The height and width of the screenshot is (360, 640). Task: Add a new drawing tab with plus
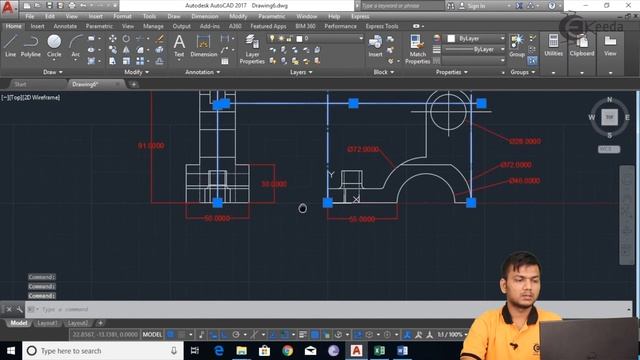click(133, 84)
